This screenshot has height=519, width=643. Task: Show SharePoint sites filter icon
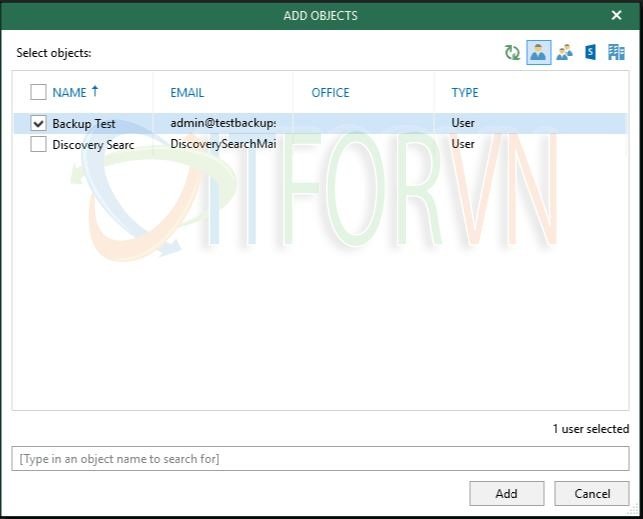point(590,53)
